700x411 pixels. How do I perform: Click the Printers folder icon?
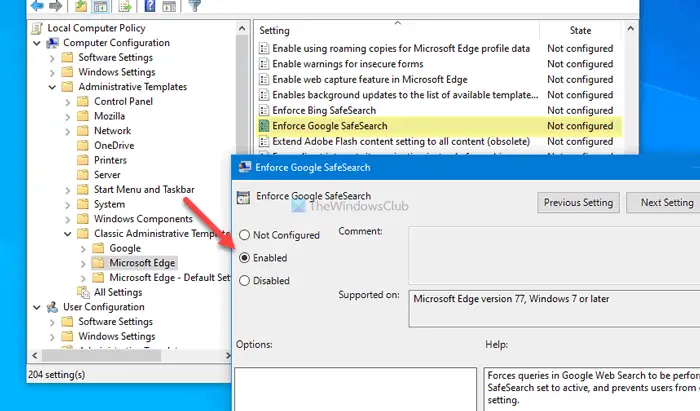tap(83, 160)
